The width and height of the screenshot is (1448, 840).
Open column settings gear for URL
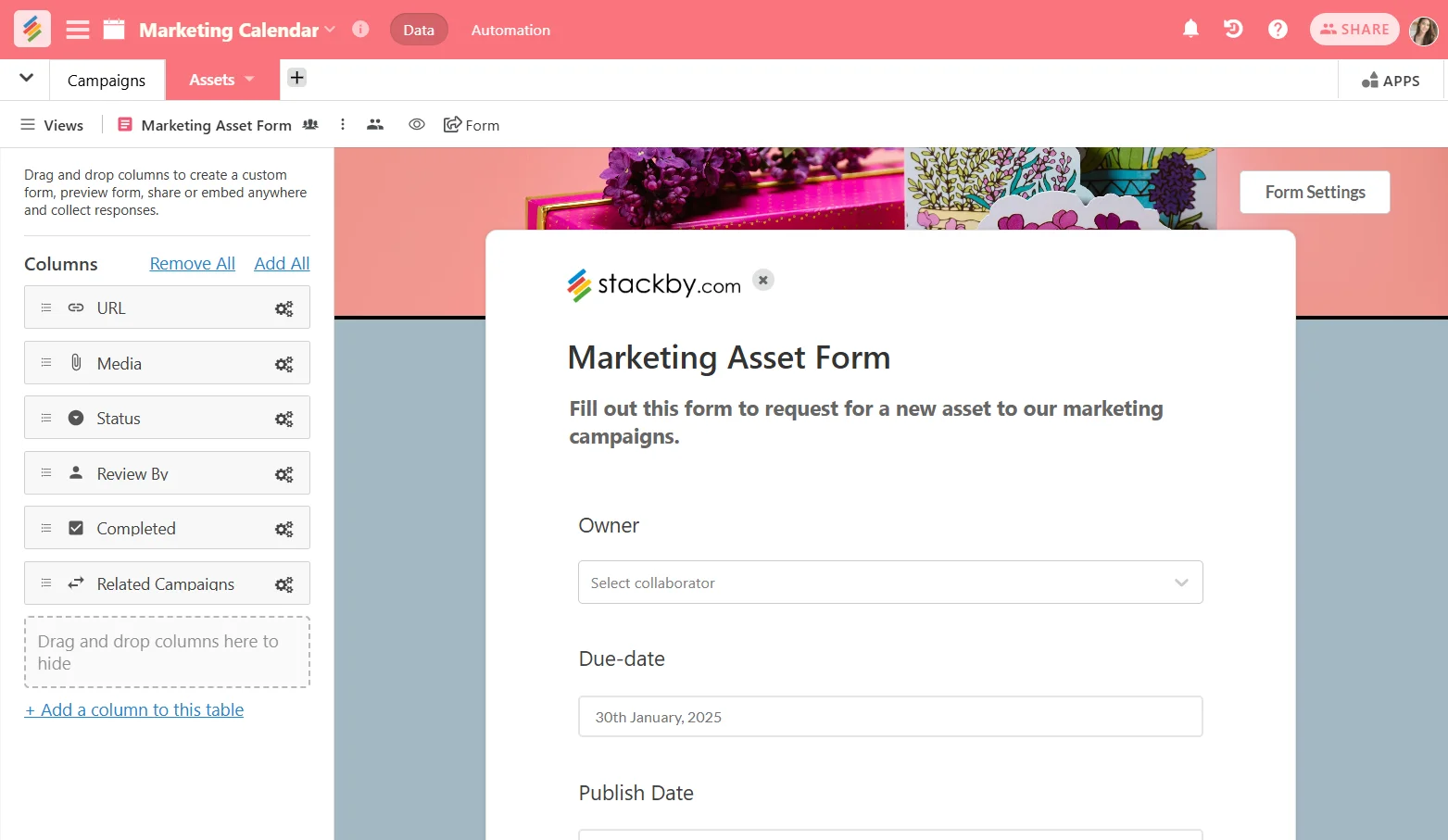283,307
